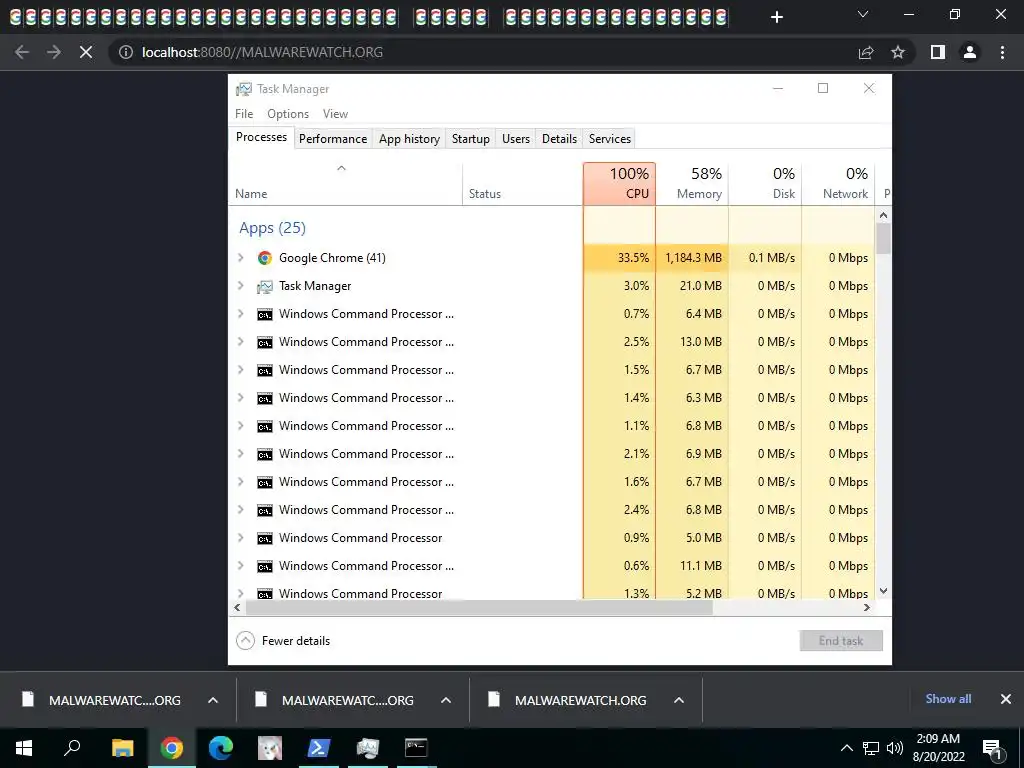Click Chrome's forward arrow
The height and width of the screenshot is (768, 1024).
[x=54, y=52]
